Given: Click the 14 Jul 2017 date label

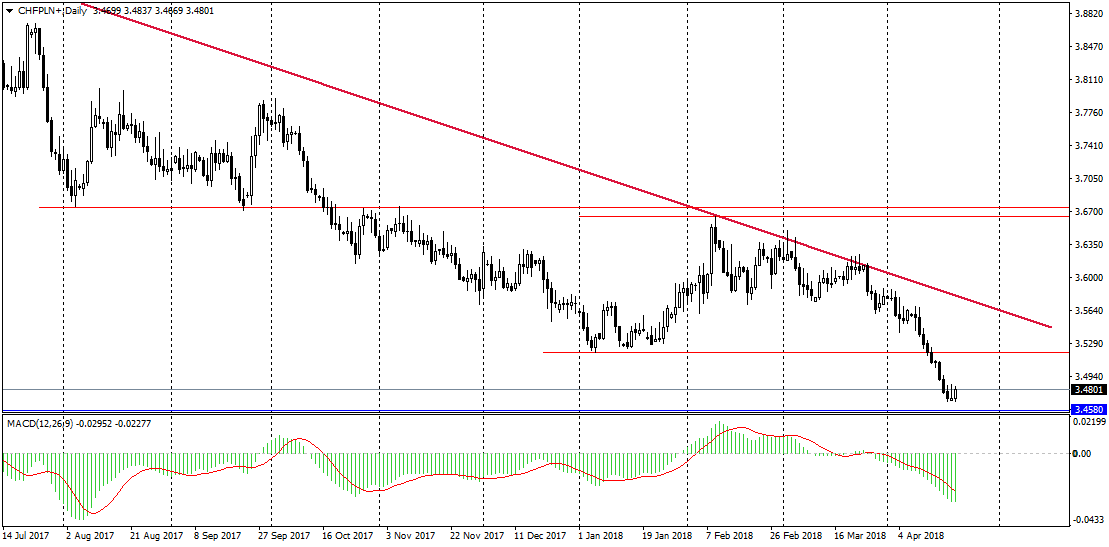Looking at the screenshot, I should [x=24, y=536].
